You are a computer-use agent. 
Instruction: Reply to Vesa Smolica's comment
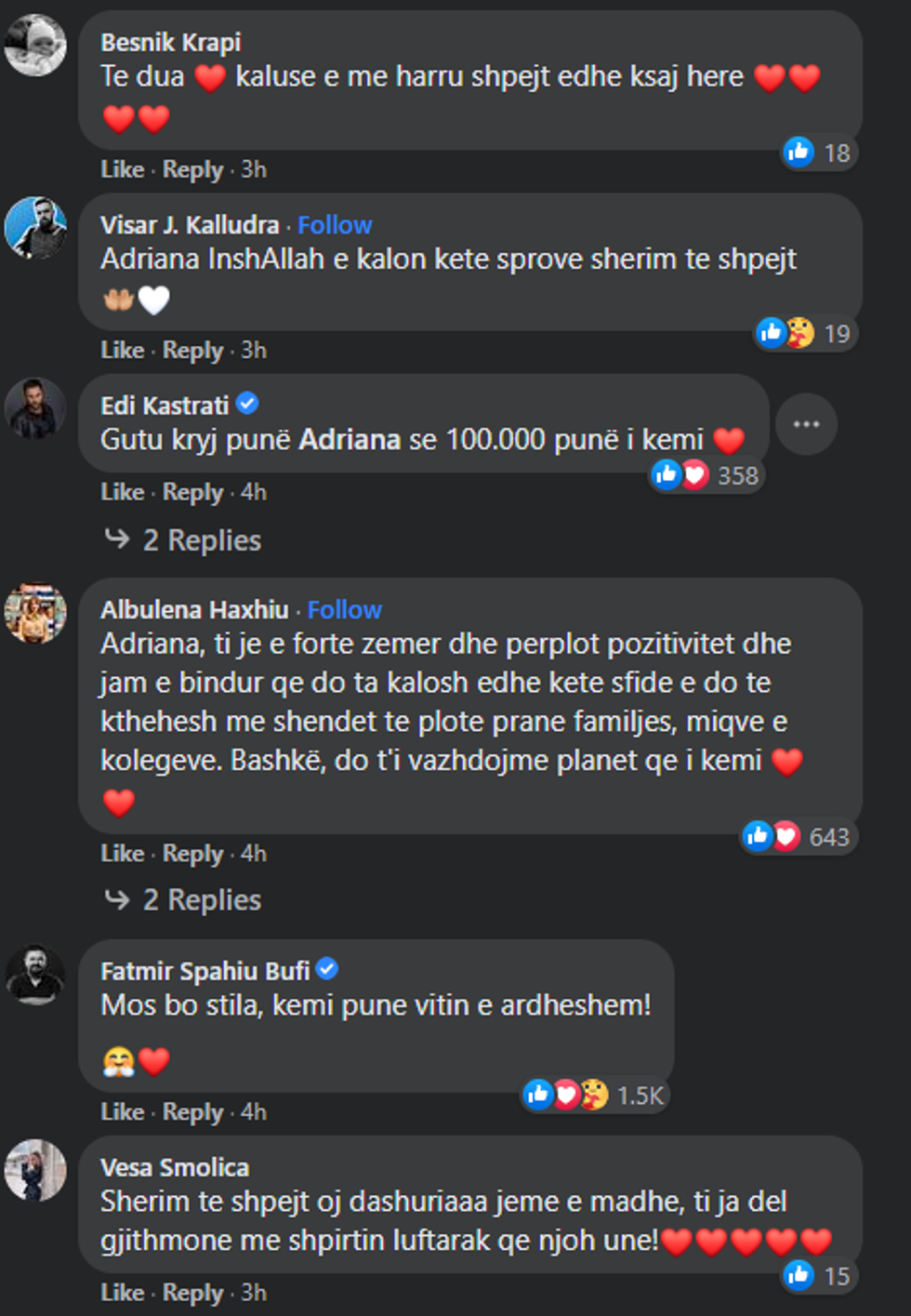(x=192, y=1293)
